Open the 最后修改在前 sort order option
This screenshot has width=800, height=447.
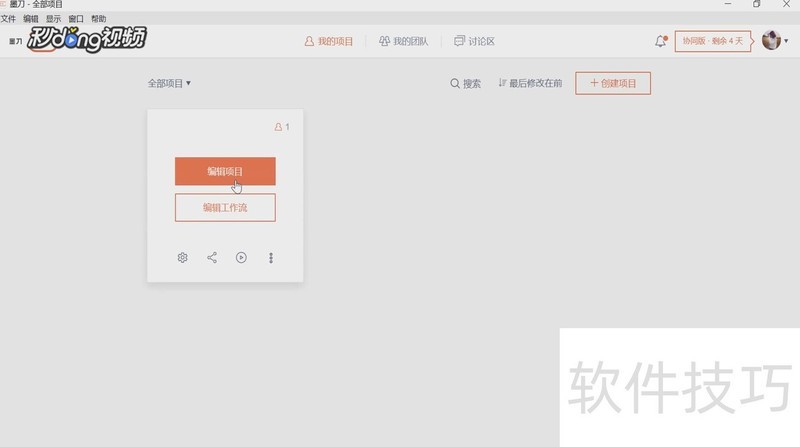pyautogui.click(x=530, y=83)
